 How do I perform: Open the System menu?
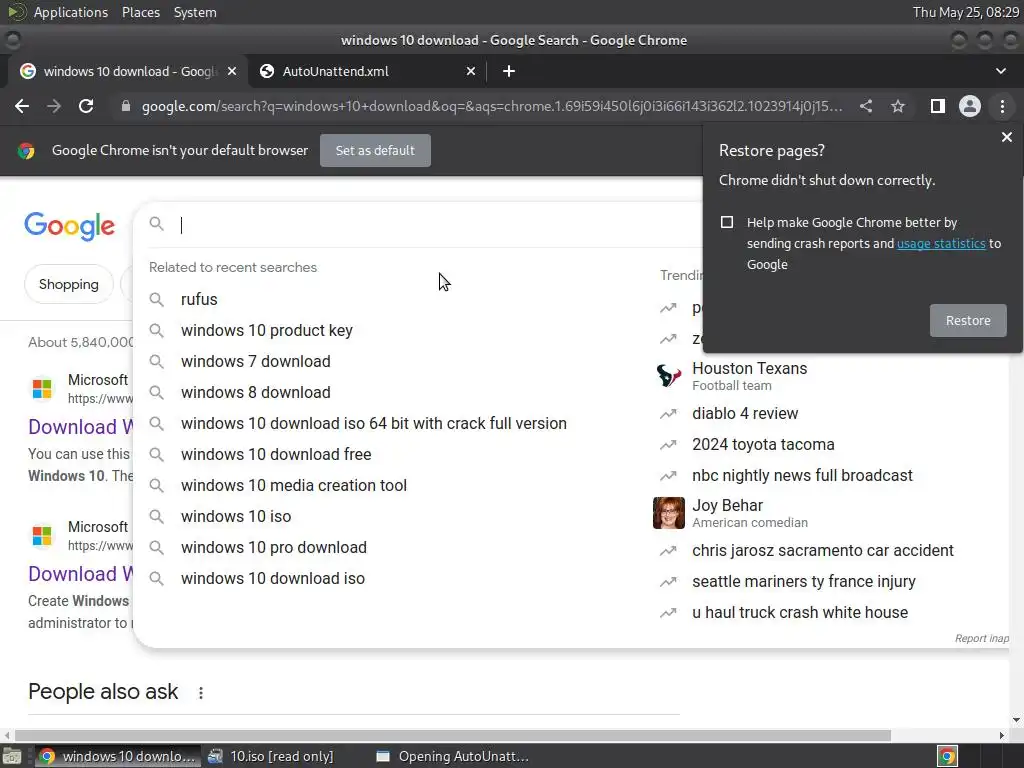(195, 12)
